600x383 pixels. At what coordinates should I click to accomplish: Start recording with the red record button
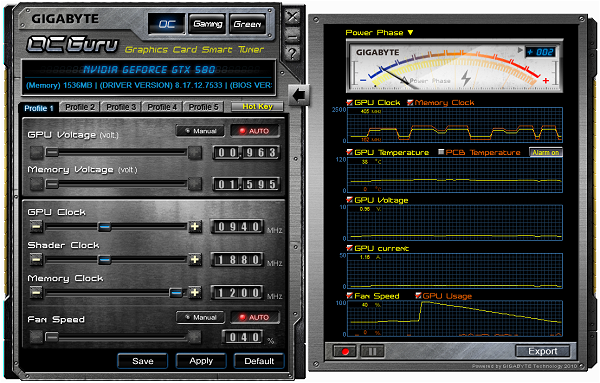(344, 351)
